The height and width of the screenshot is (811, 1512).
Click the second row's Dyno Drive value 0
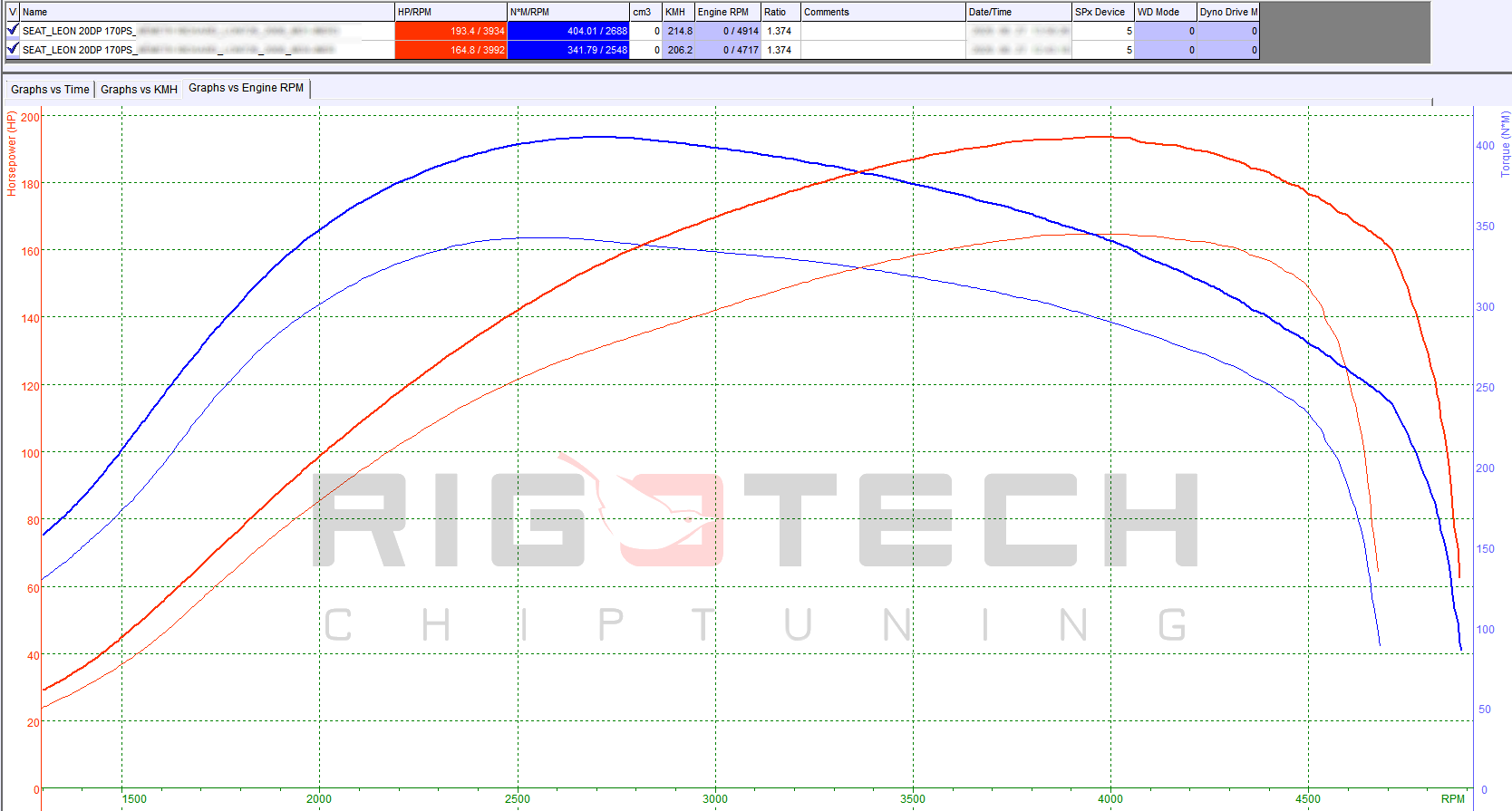(x=1228, y=50)
